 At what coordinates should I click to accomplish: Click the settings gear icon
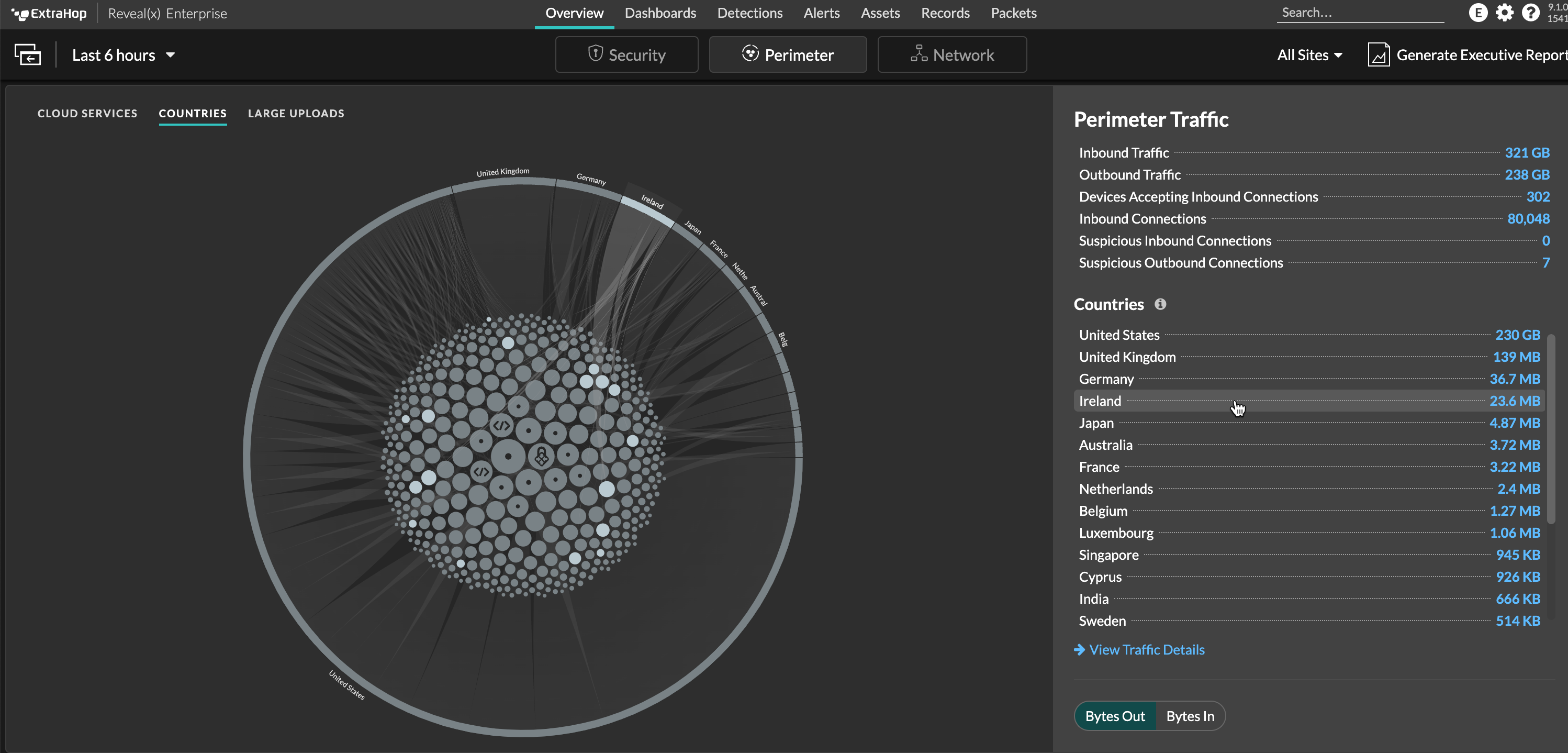click(1503, 13)
